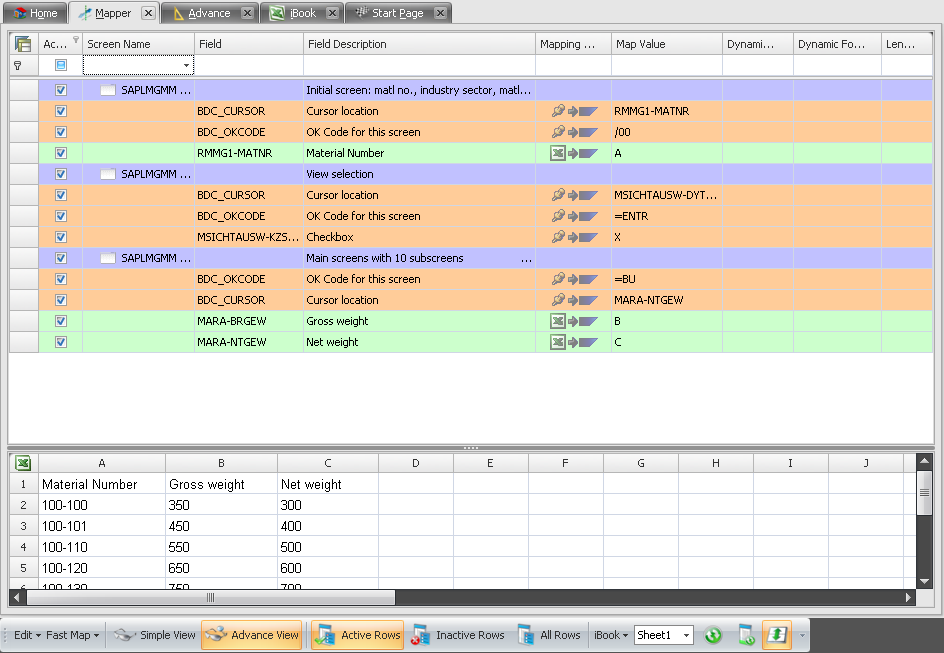Show All Rows in the mapper
The width and height of the screenshot is (944, 653).
pyautogui.click(x=548, y=635)
